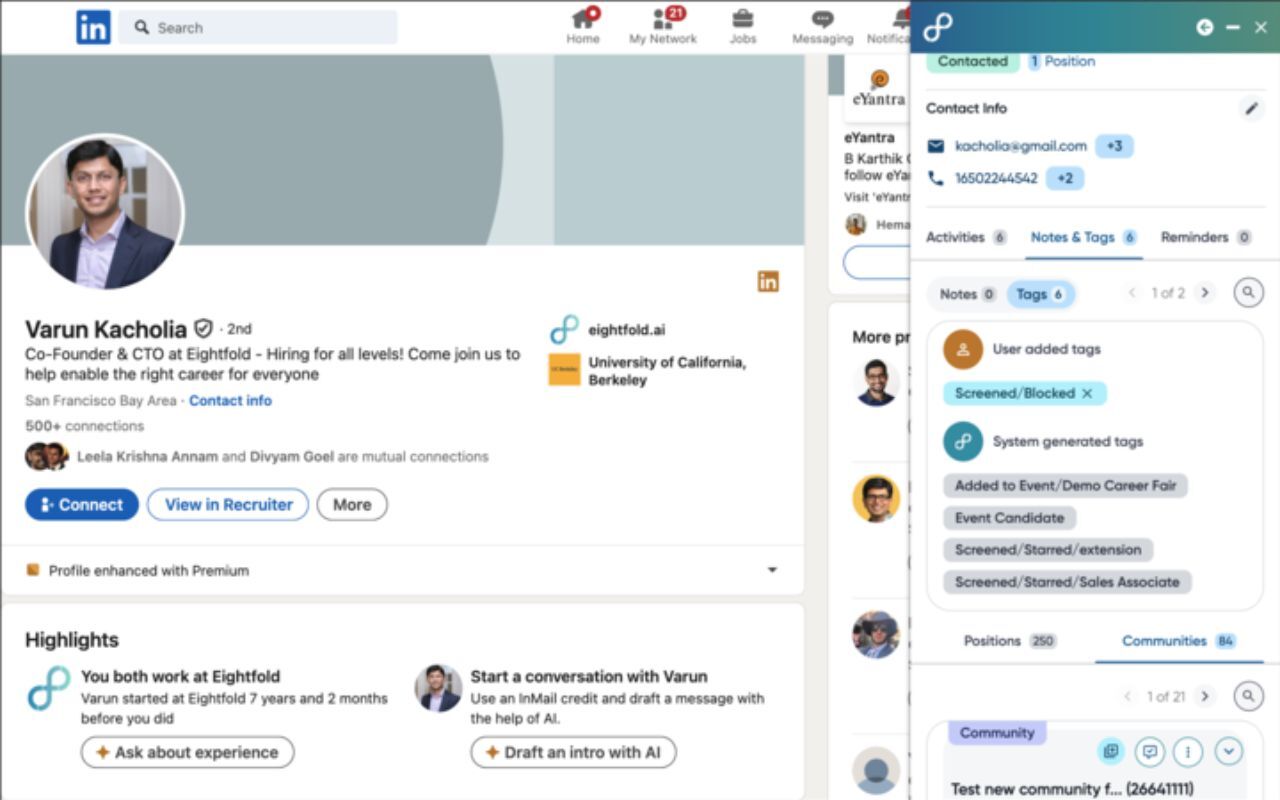This screenshot has width=1280, height=800.
Task: Expand the Community card with the chevron
Action: (1229, 751)
